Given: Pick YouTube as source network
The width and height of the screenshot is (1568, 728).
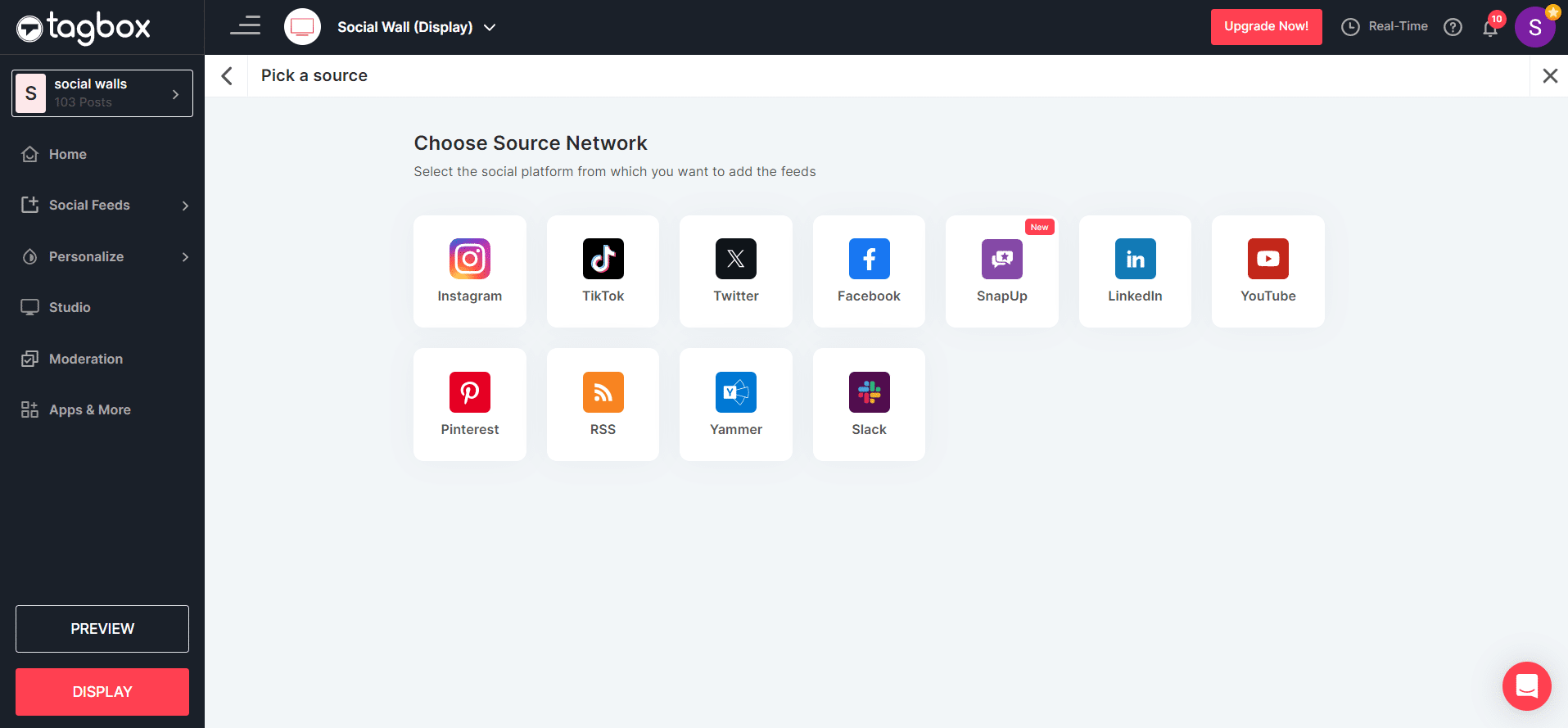Looking at the screenshot, I should [1268, 271].
